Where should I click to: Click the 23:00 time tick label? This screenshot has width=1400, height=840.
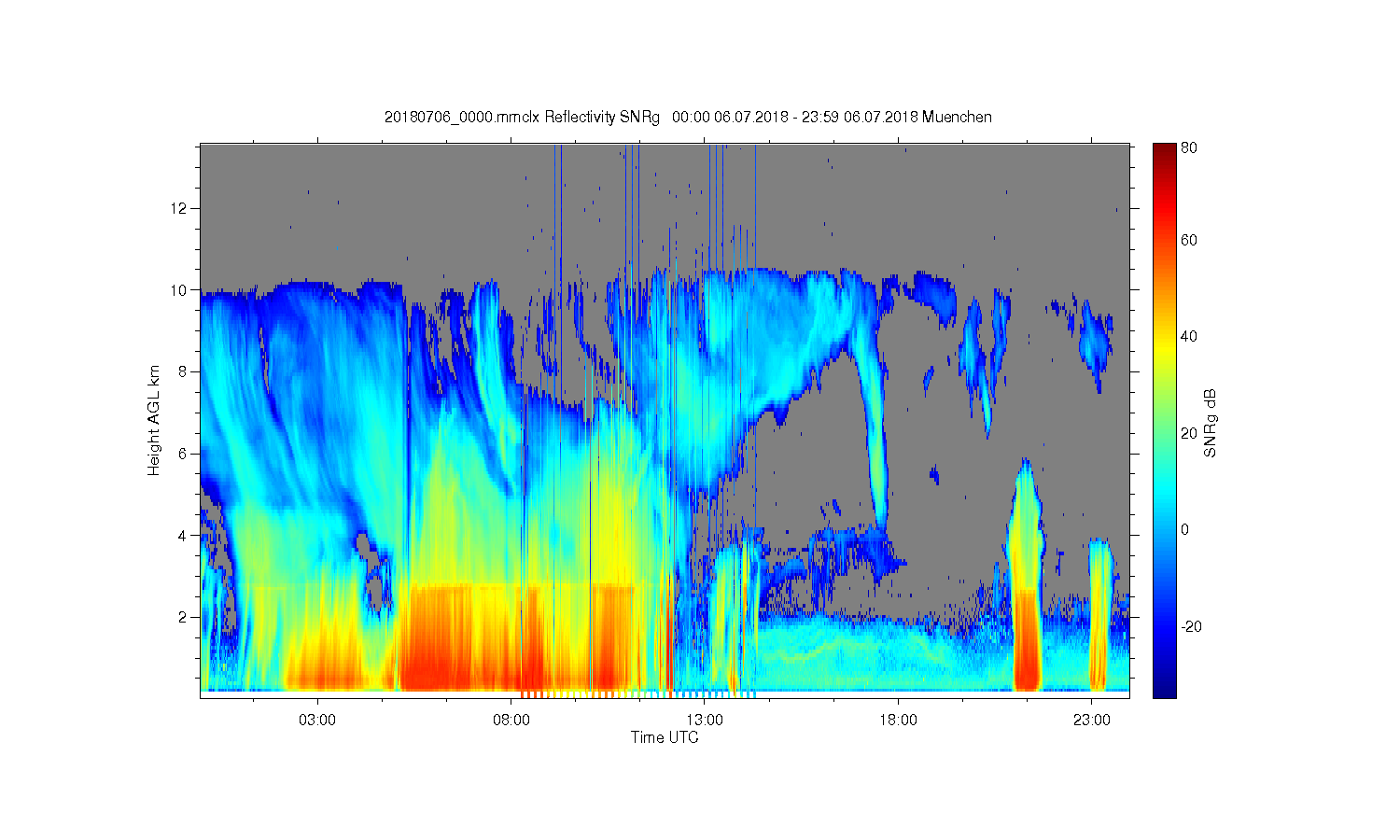(1092, 721)
